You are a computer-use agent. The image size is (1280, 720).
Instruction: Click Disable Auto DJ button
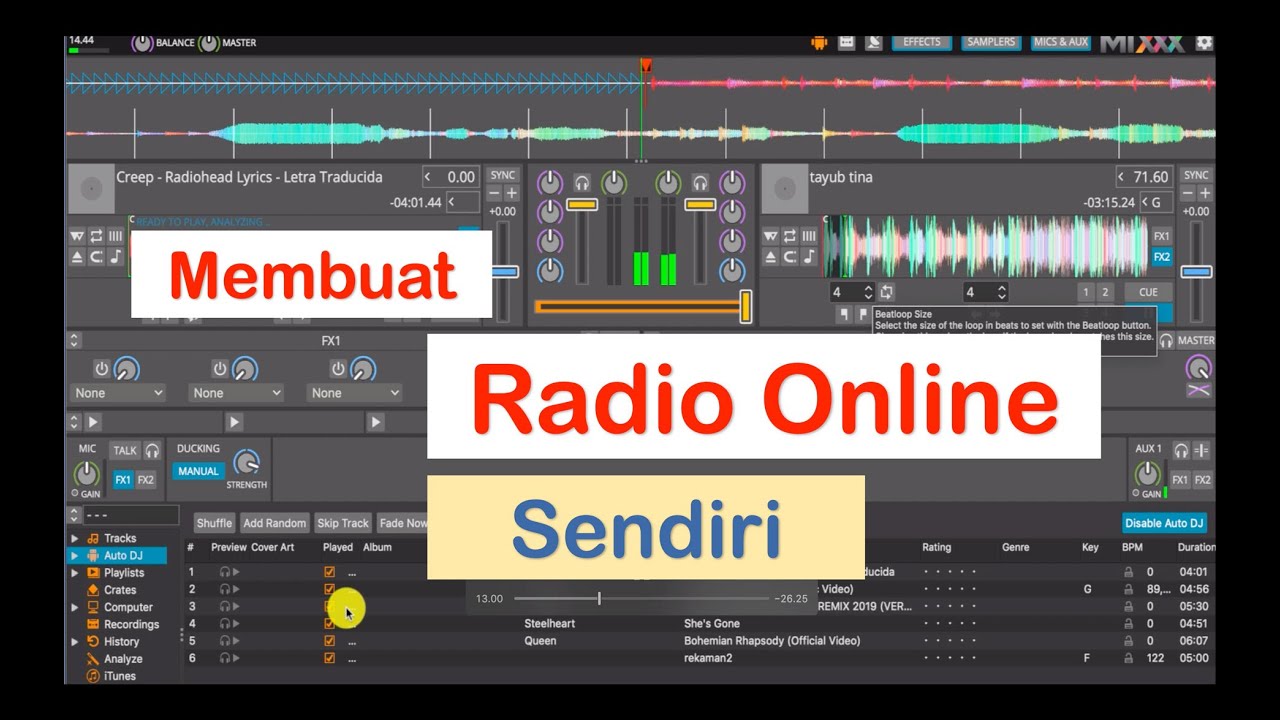tap(1165, 523)
